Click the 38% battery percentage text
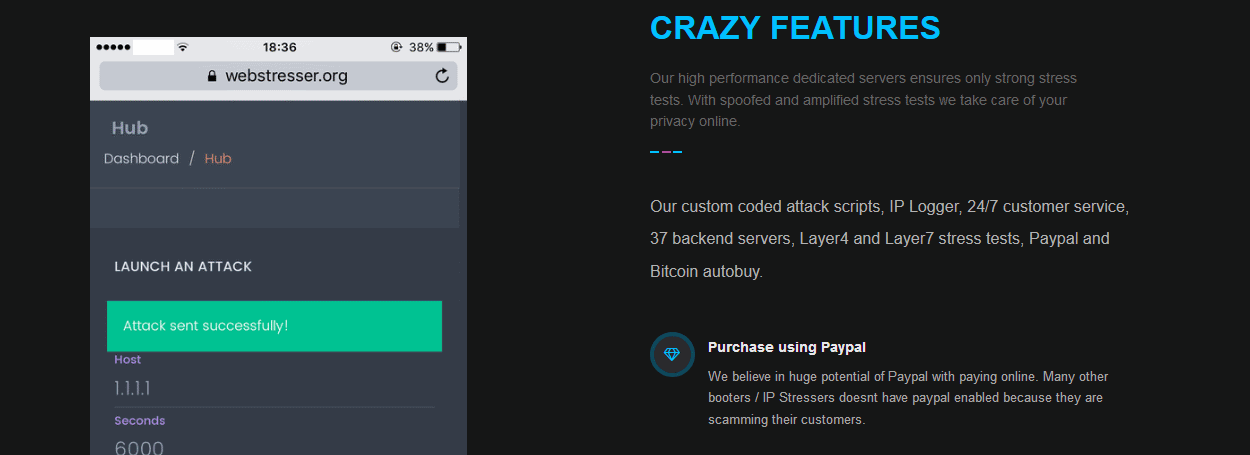Image resolution: width=1250 pixels, height=455 pixels. (x=421, y=47)
